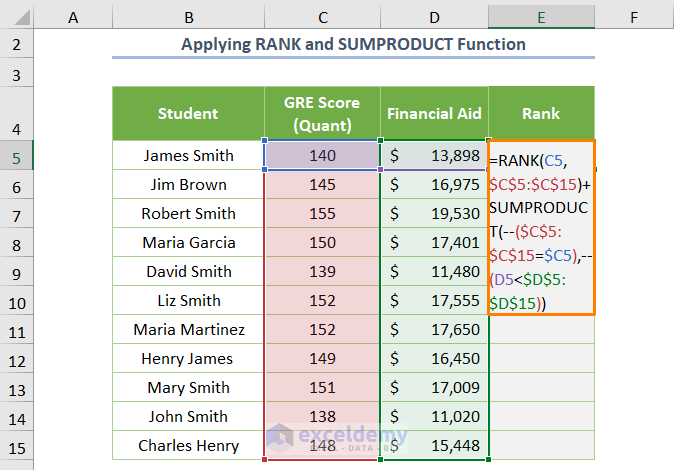This screenshot has width=674, height=470.
Task: Click row 11 header
Action: tap(17, 330)
